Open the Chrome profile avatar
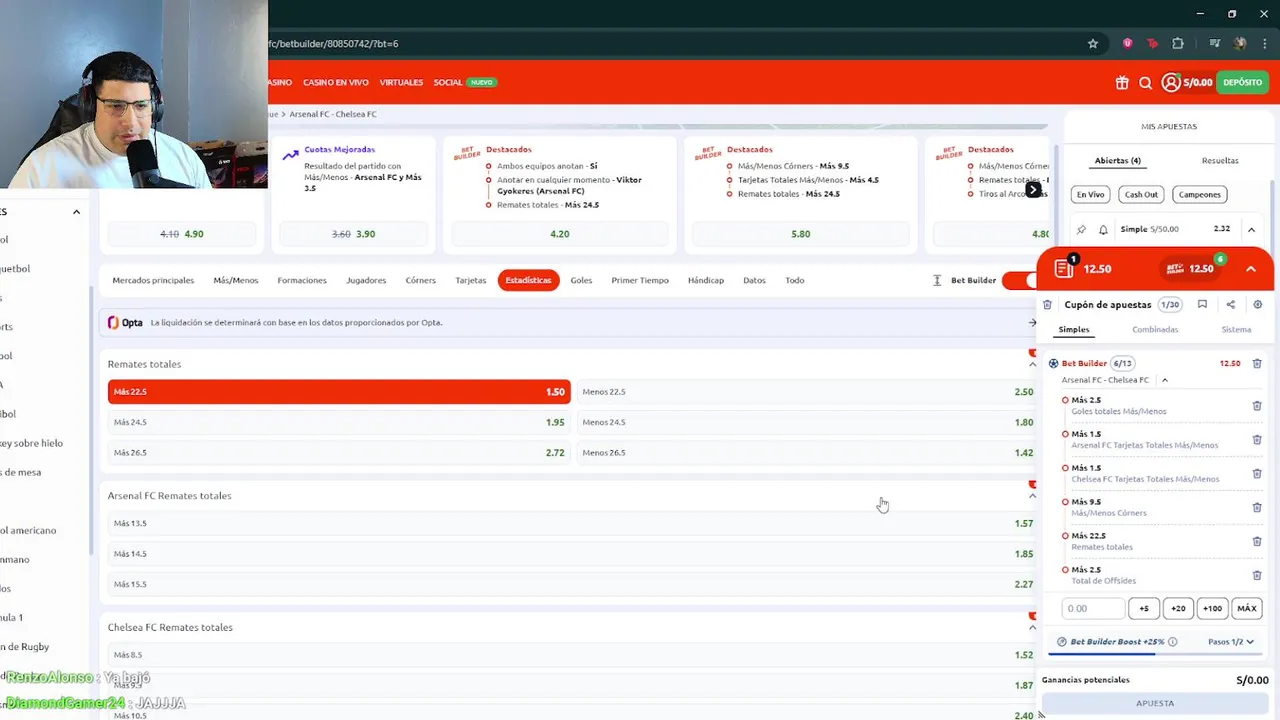This screenshot has height=720, width=1280. click(1241, 44)
